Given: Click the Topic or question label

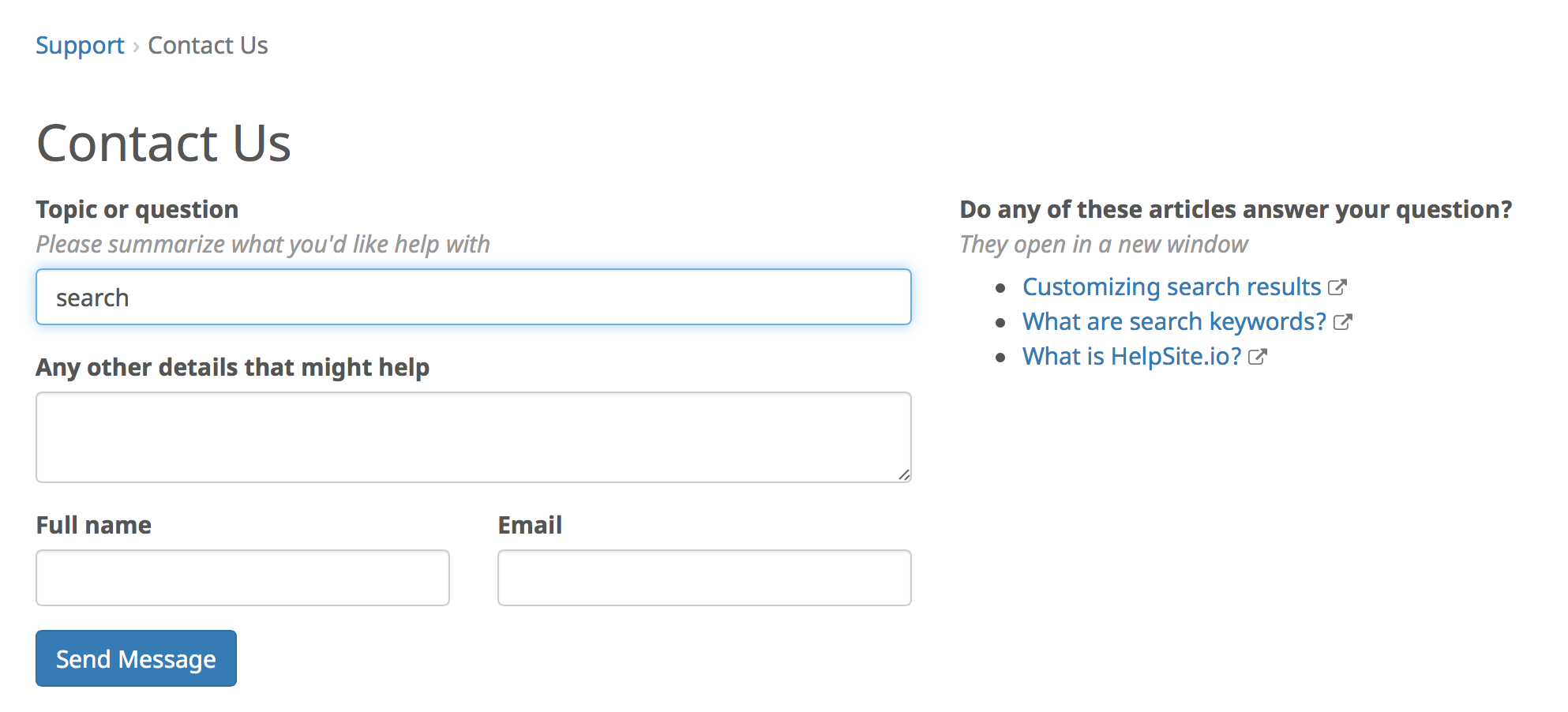Looking at the screenshot, I should click(137, 210).
